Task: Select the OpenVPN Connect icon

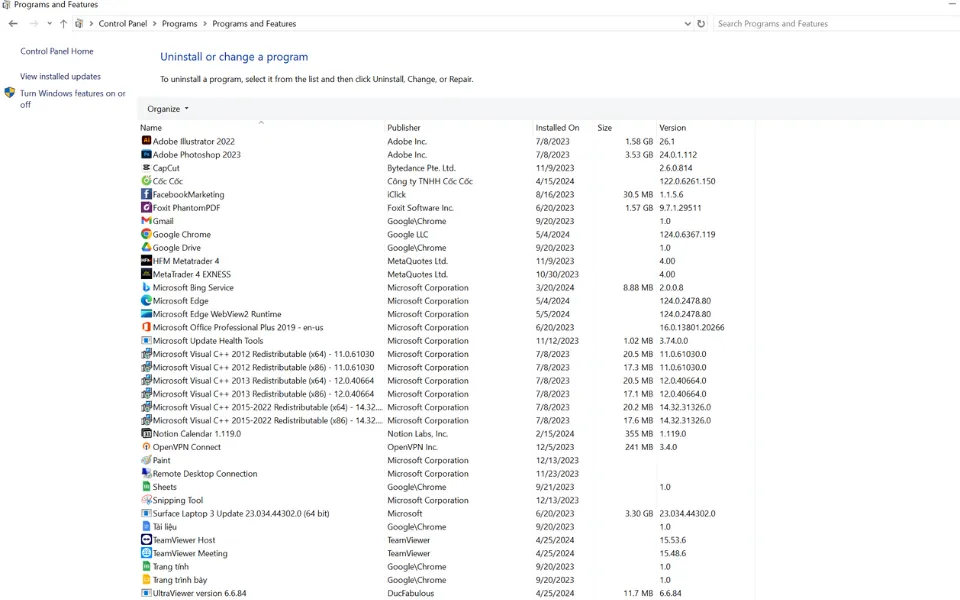Action: 146,447
